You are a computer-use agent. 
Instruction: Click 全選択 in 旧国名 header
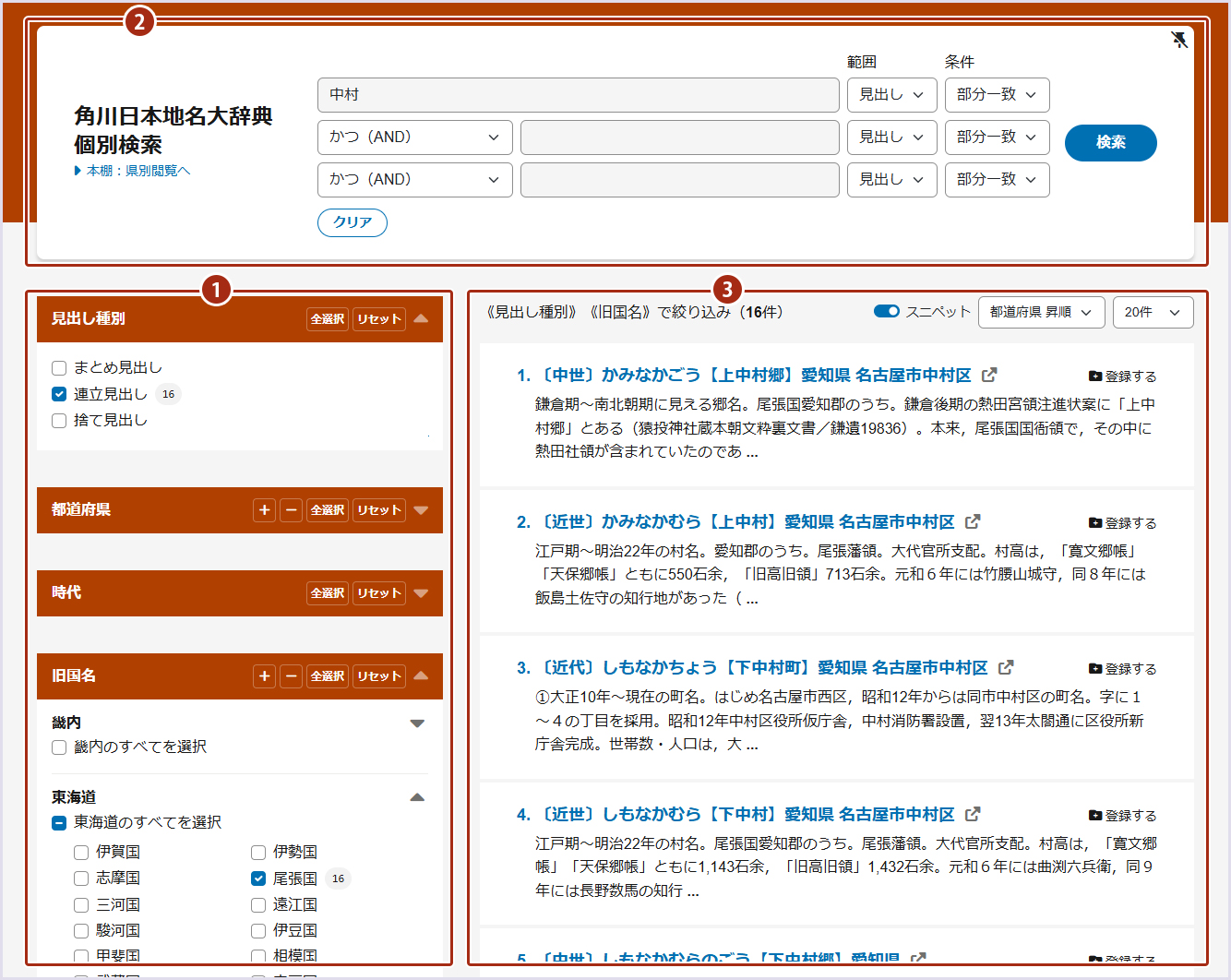(328, 676)
